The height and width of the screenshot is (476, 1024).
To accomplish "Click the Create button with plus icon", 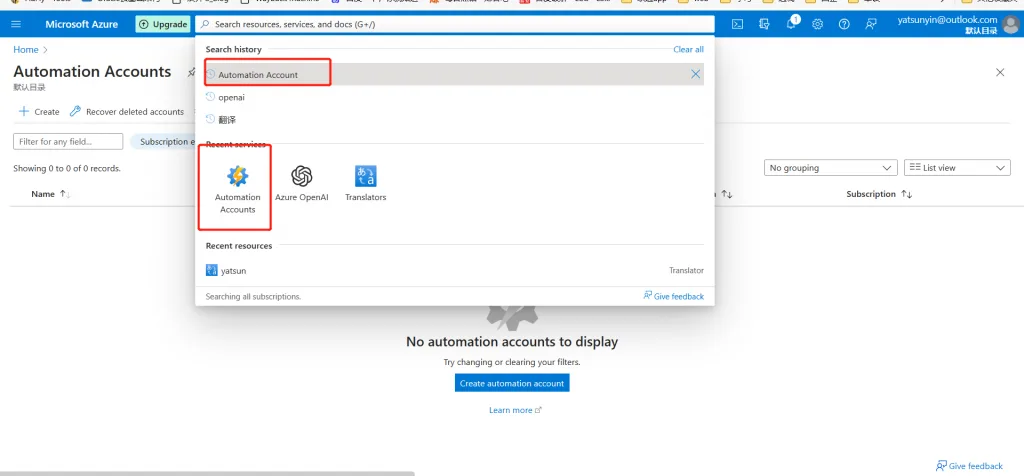I will (39, 112).
